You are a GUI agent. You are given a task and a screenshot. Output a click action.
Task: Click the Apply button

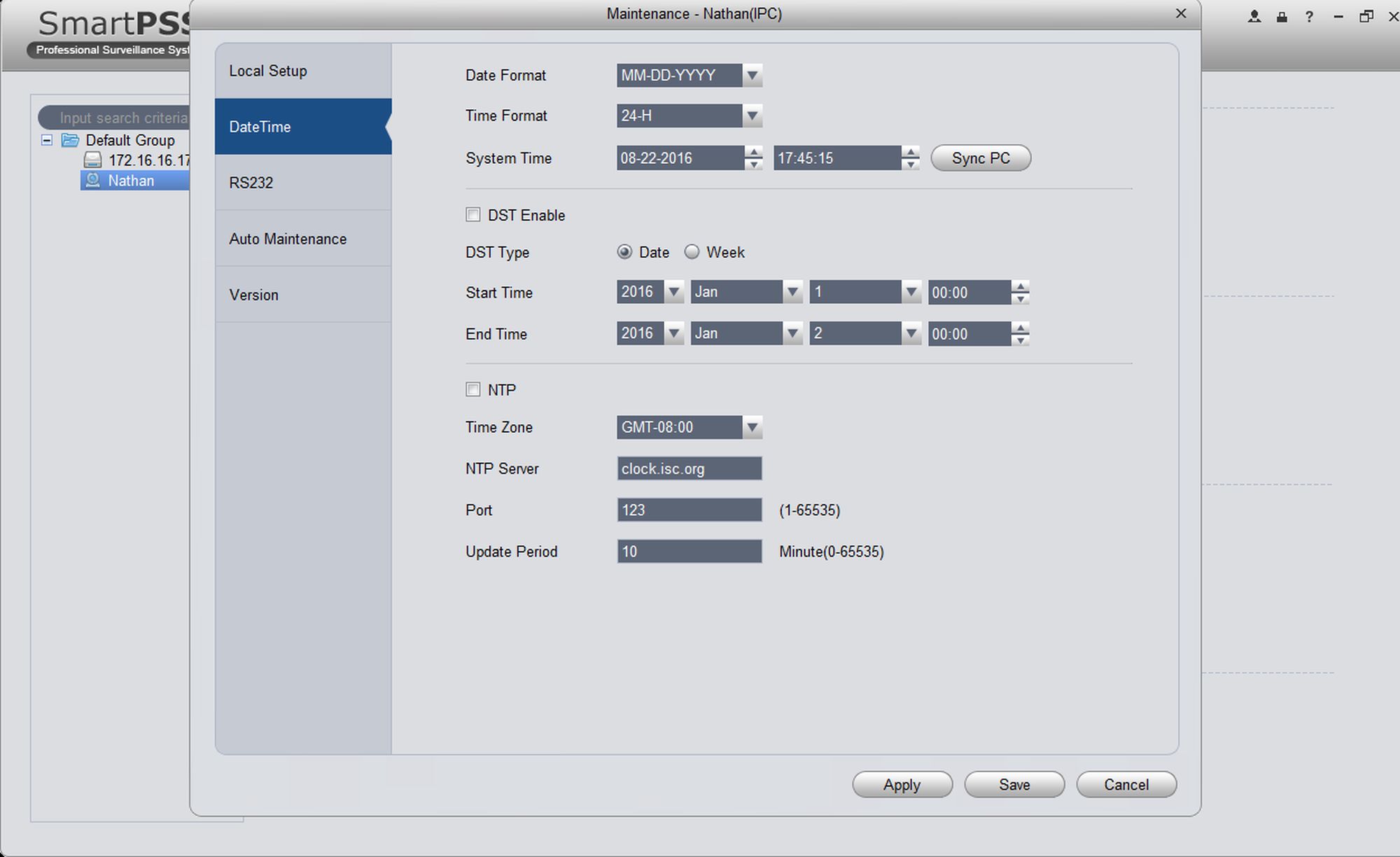(x=902, y=785)
